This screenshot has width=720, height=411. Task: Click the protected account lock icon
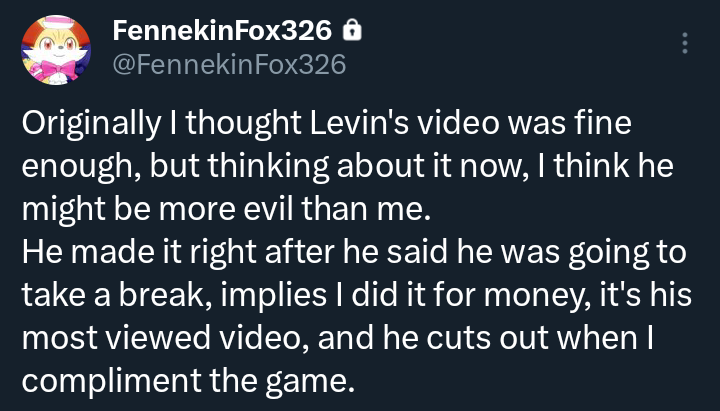tap(351, 32)
